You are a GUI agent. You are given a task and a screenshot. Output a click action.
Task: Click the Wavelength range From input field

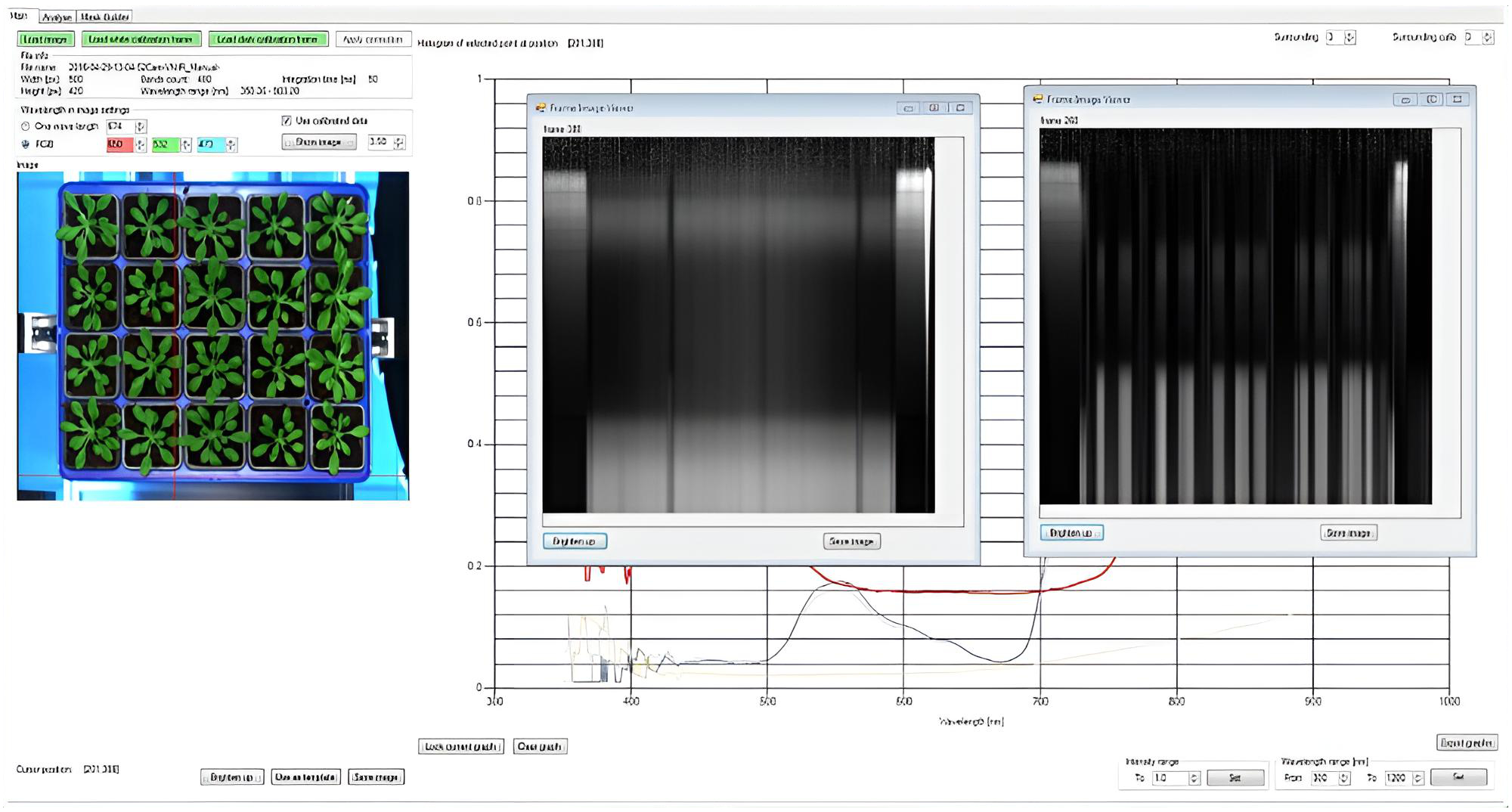pos(1324,778)
